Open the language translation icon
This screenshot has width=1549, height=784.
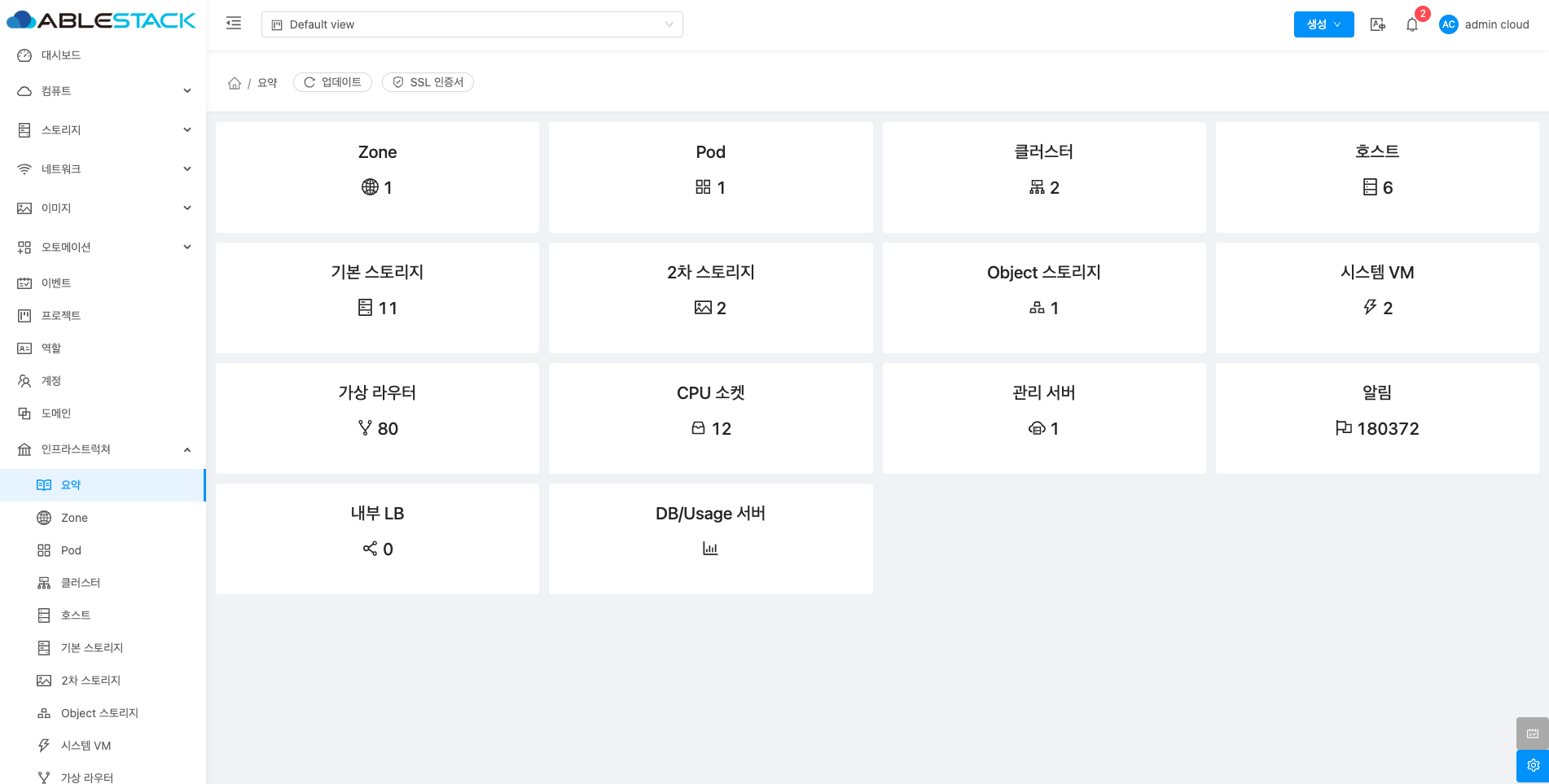click(x=1378, y=24)
